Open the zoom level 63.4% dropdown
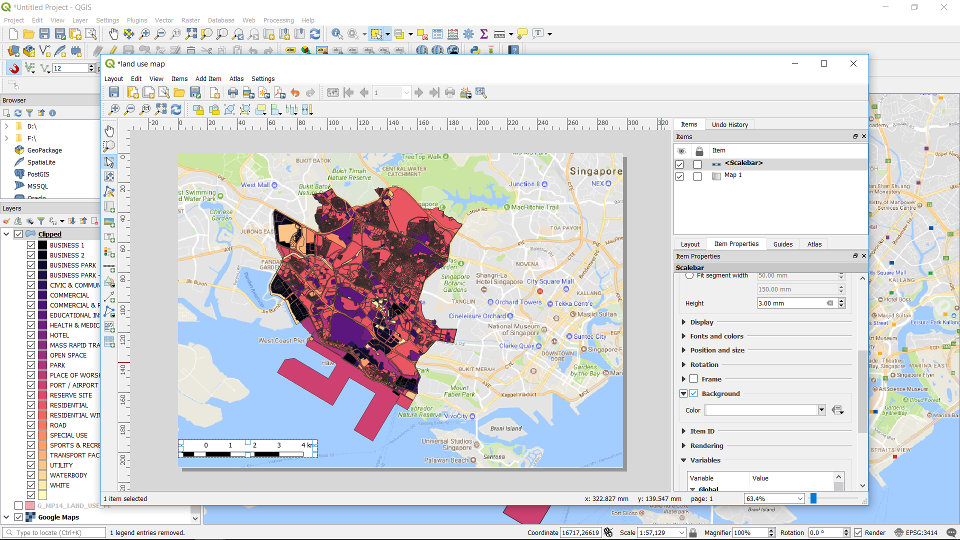Image resolution: width=960 pixels, height=540 pixels. click(799, 498)
